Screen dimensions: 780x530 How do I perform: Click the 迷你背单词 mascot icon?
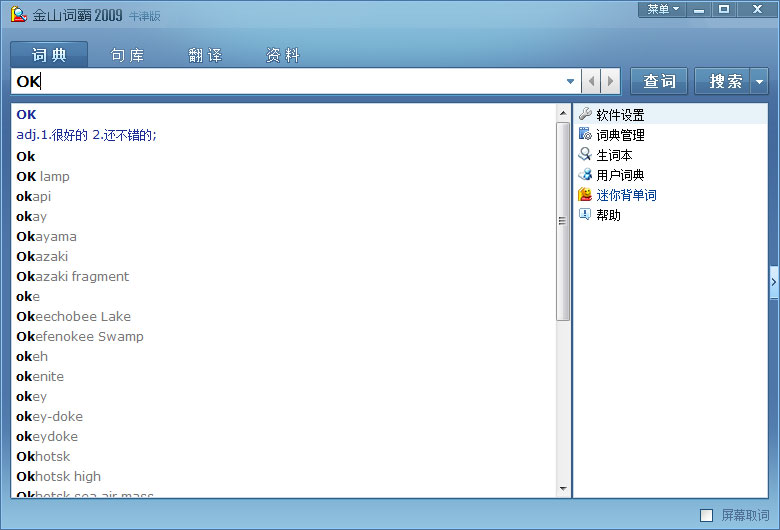585,195
